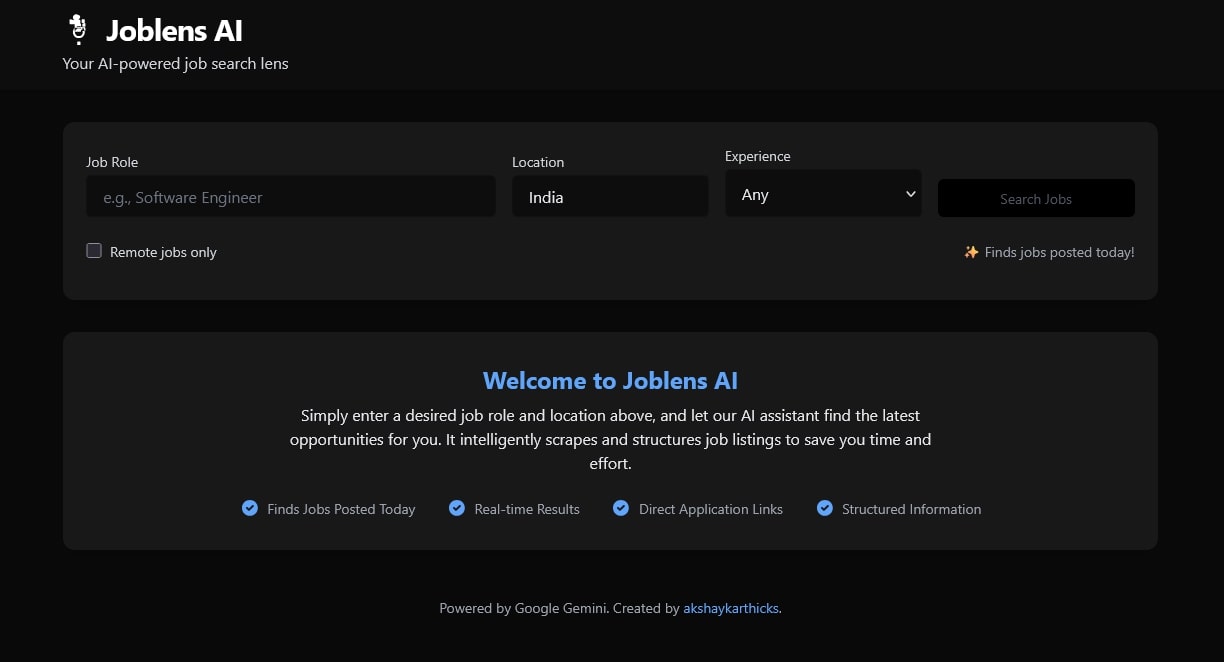Viewport: 1224px width, 662px height.
Task: Open the akshaykarthicks creator link
Action: click(730, 608)
